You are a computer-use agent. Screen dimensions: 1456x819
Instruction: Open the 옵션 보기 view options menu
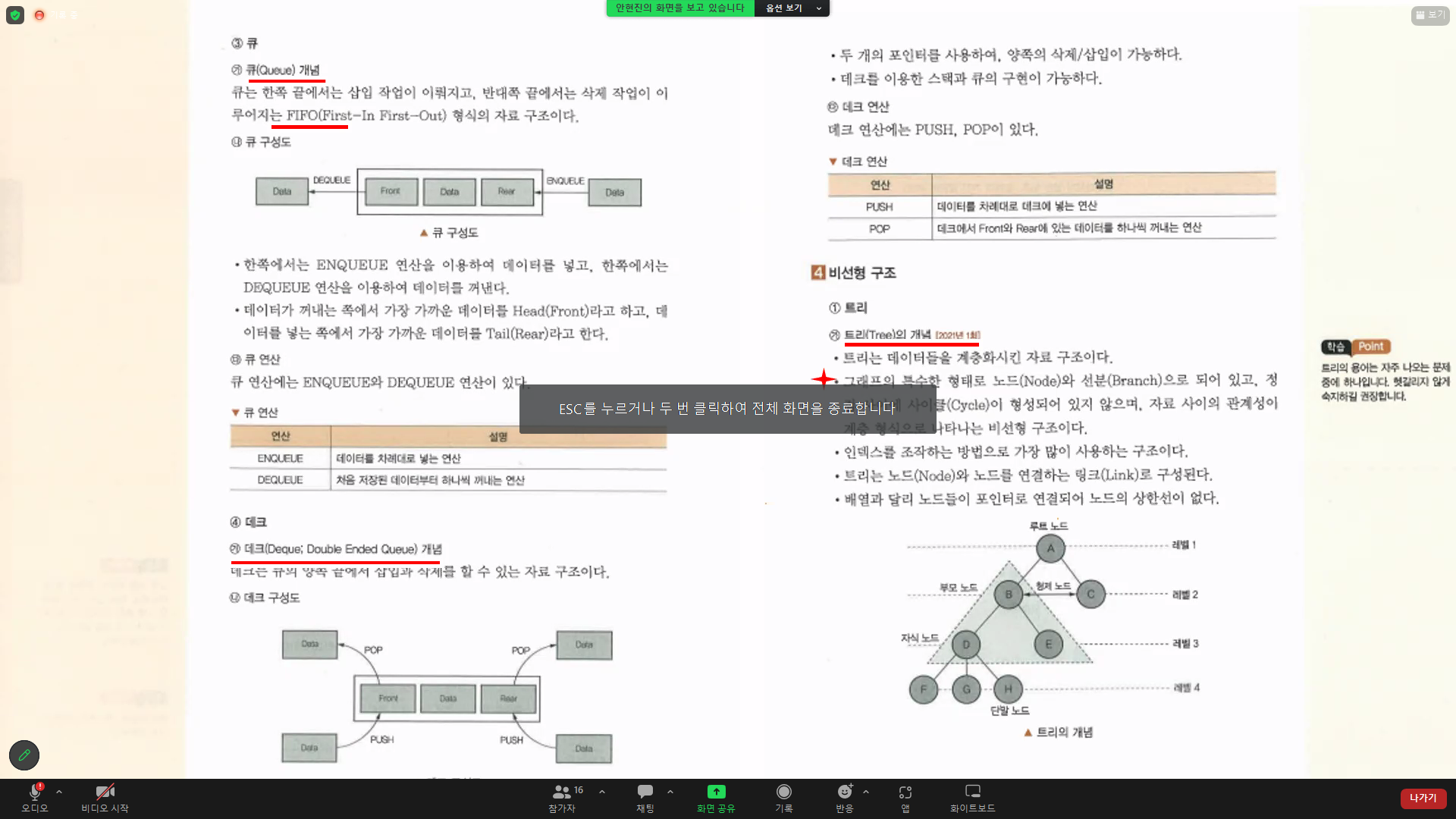click(791, 8)
